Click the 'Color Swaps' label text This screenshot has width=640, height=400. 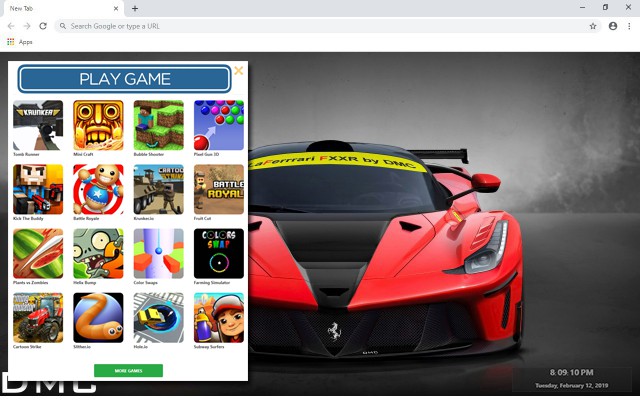(145, 282)
